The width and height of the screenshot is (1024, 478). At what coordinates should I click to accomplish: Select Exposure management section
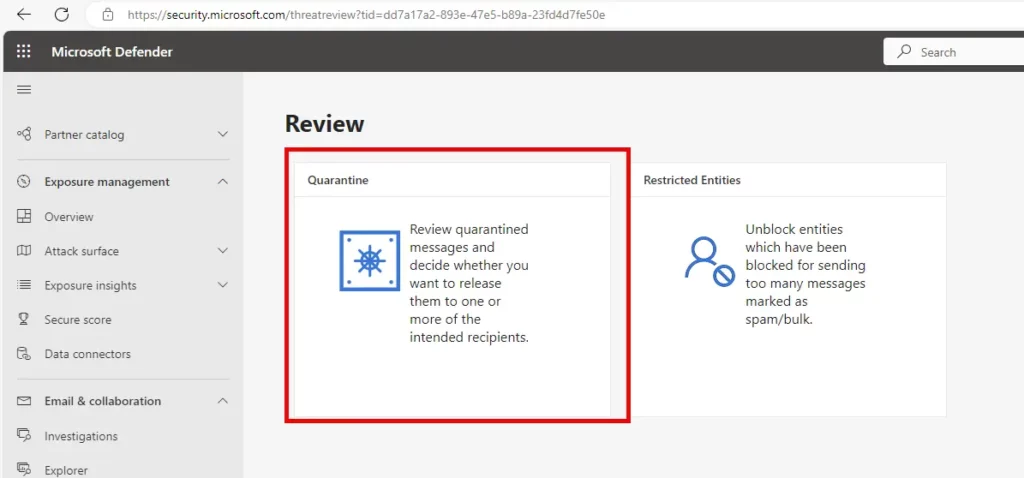click(107, 182)
